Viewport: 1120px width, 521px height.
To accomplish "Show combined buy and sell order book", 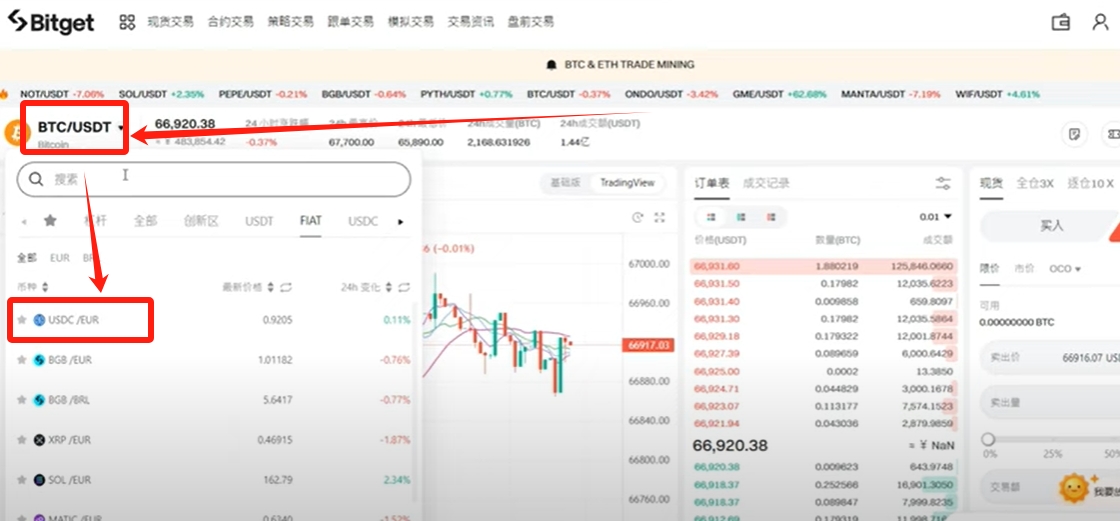I will [711, 217].
